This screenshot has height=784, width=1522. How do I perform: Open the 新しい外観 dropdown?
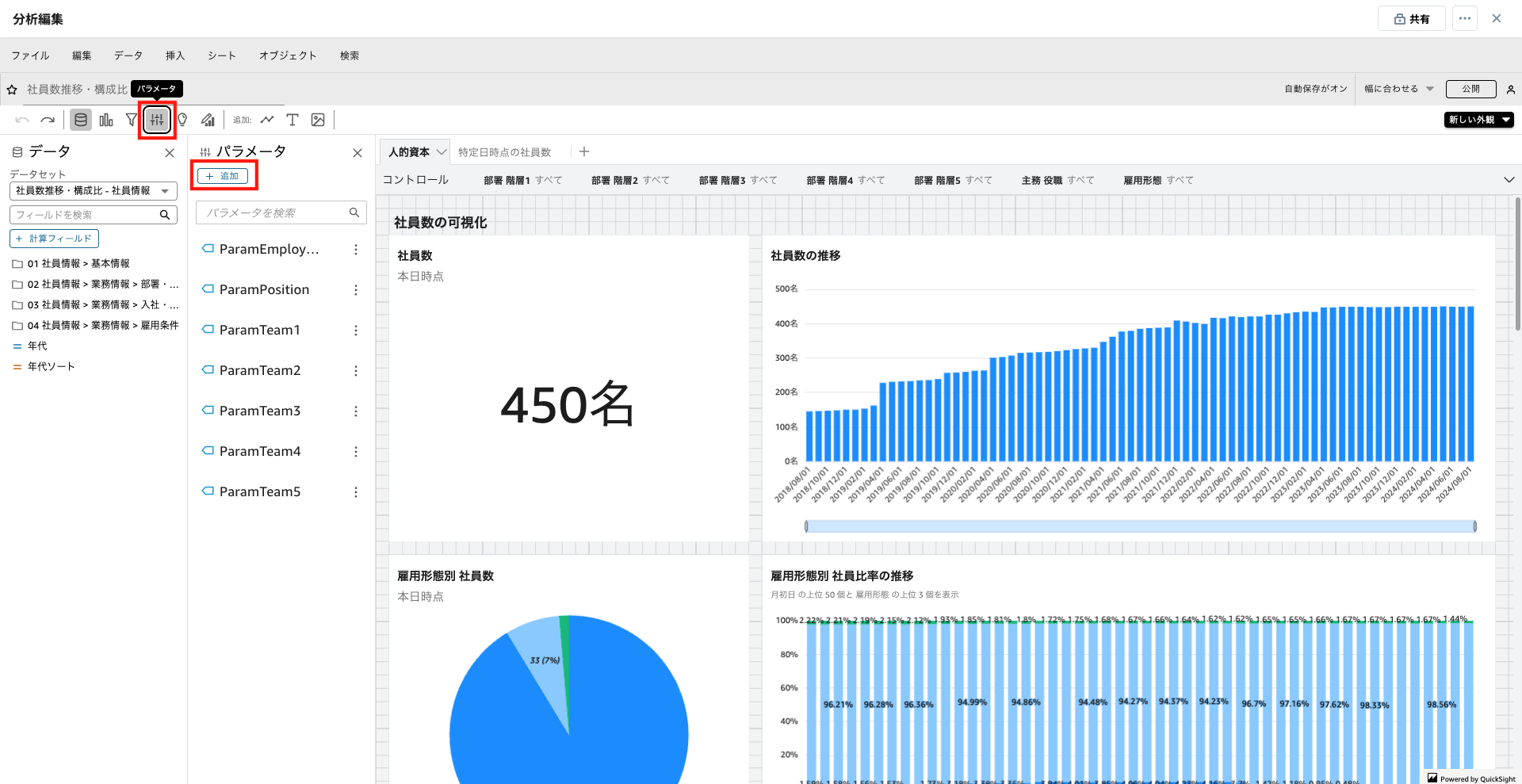pyautogui.click(x=1478, y=120)
